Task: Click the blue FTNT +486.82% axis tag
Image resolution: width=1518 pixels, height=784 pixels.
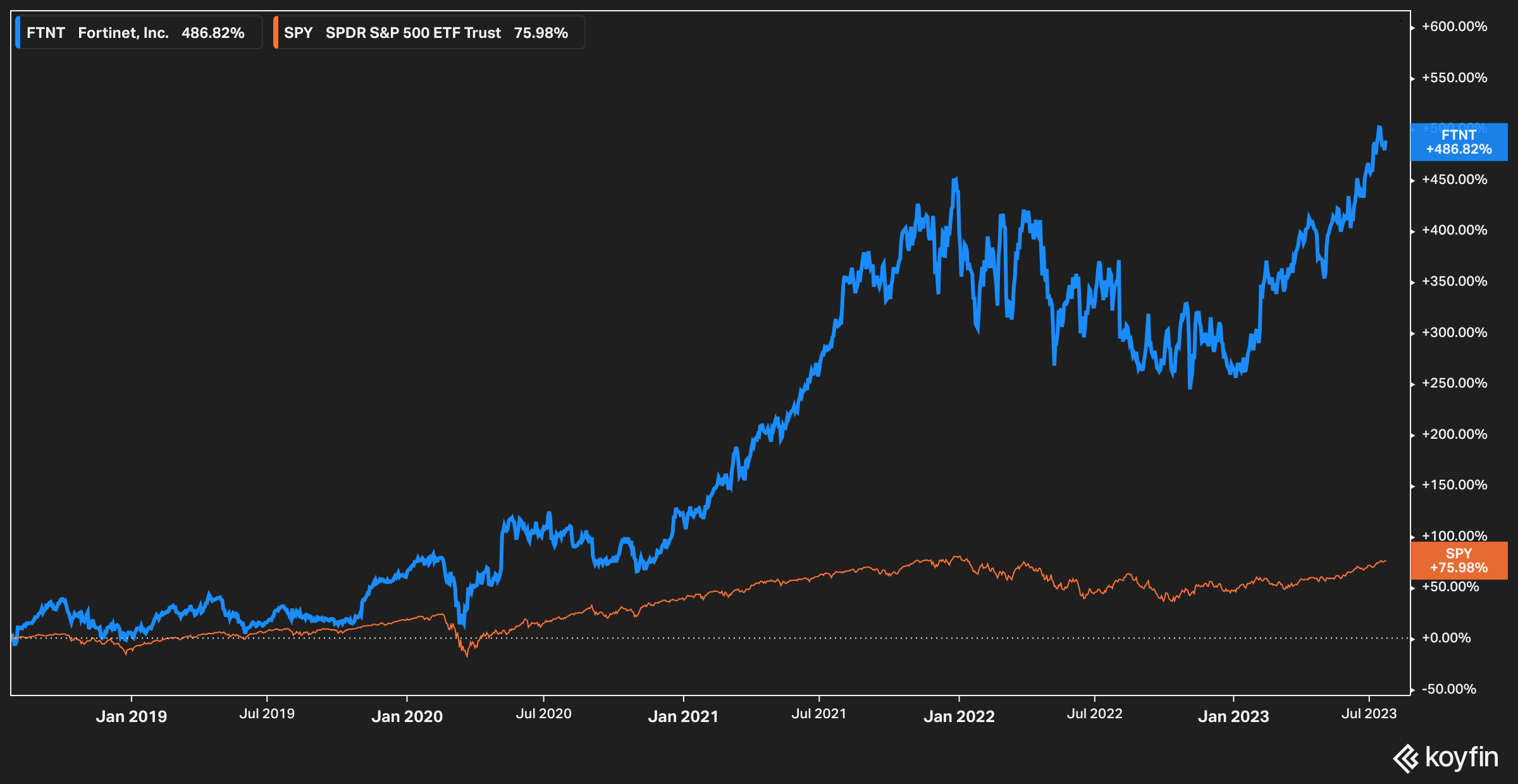Action: coord(1459,142)
